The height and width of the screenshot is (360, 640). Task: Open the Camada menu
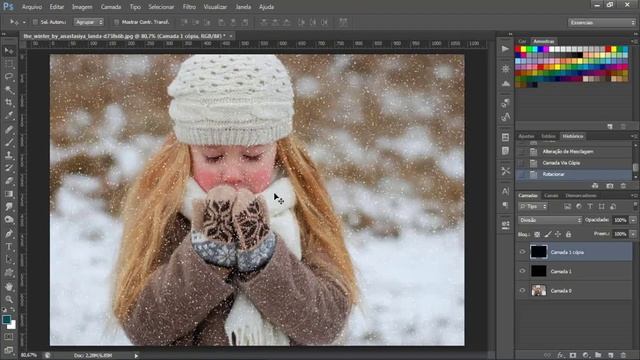(x=111, y=7)
